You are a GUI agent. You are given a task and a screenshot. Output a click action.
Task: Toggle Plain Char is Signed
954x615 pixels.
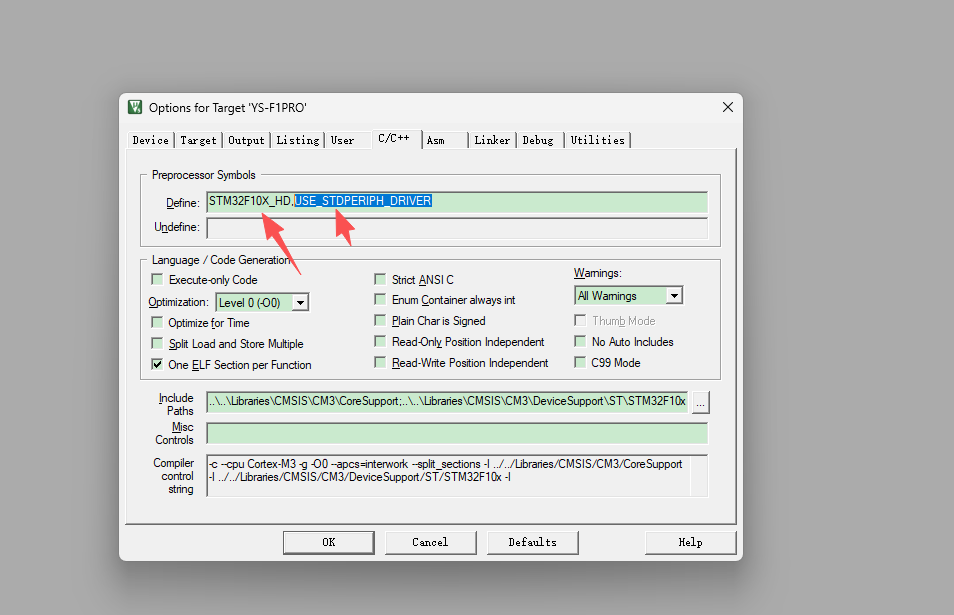pyautogui.click(x=380, y=321)
